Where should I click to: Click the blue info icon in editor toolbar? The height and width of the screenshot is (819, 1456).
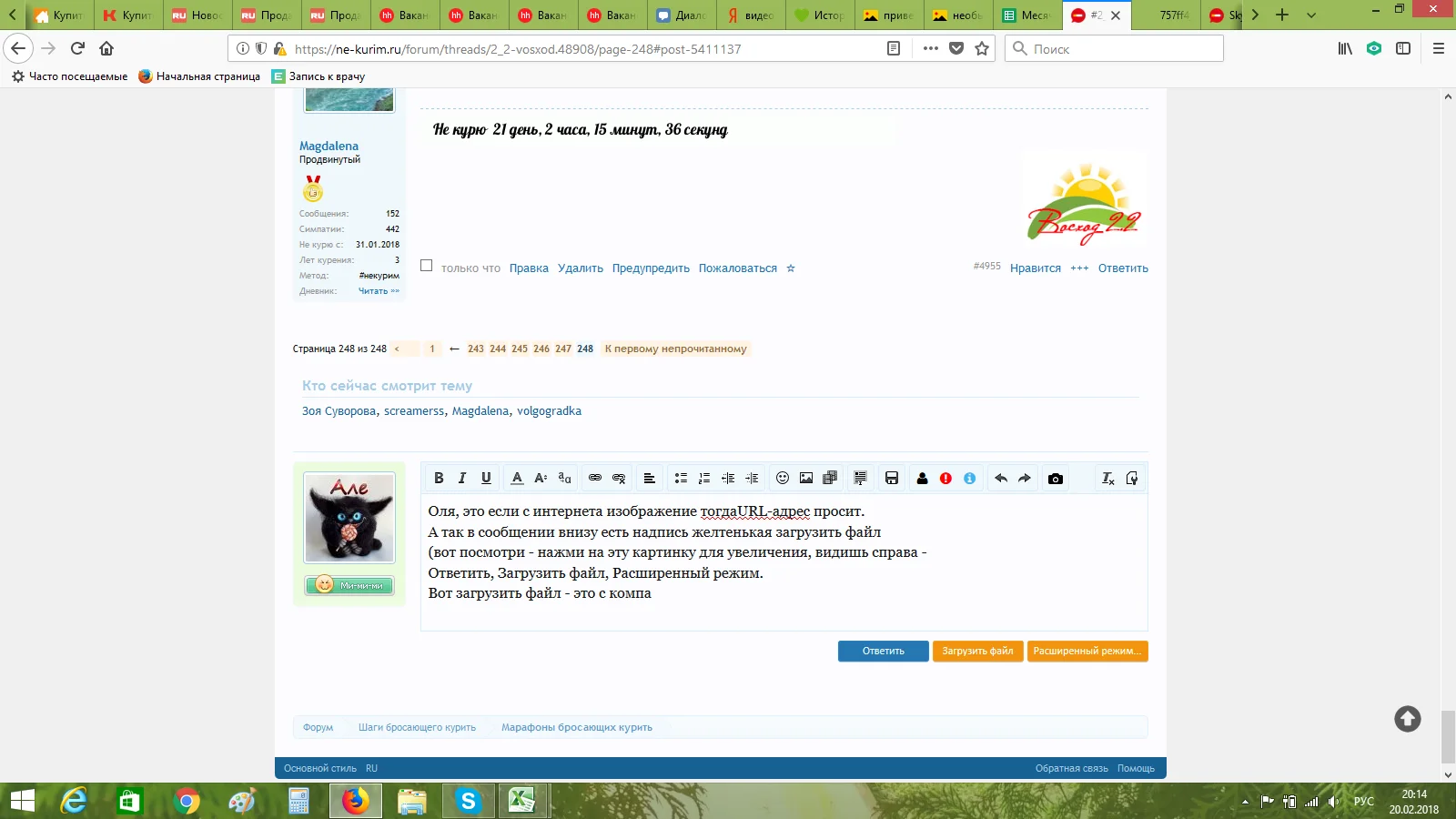tap(970, 478)
